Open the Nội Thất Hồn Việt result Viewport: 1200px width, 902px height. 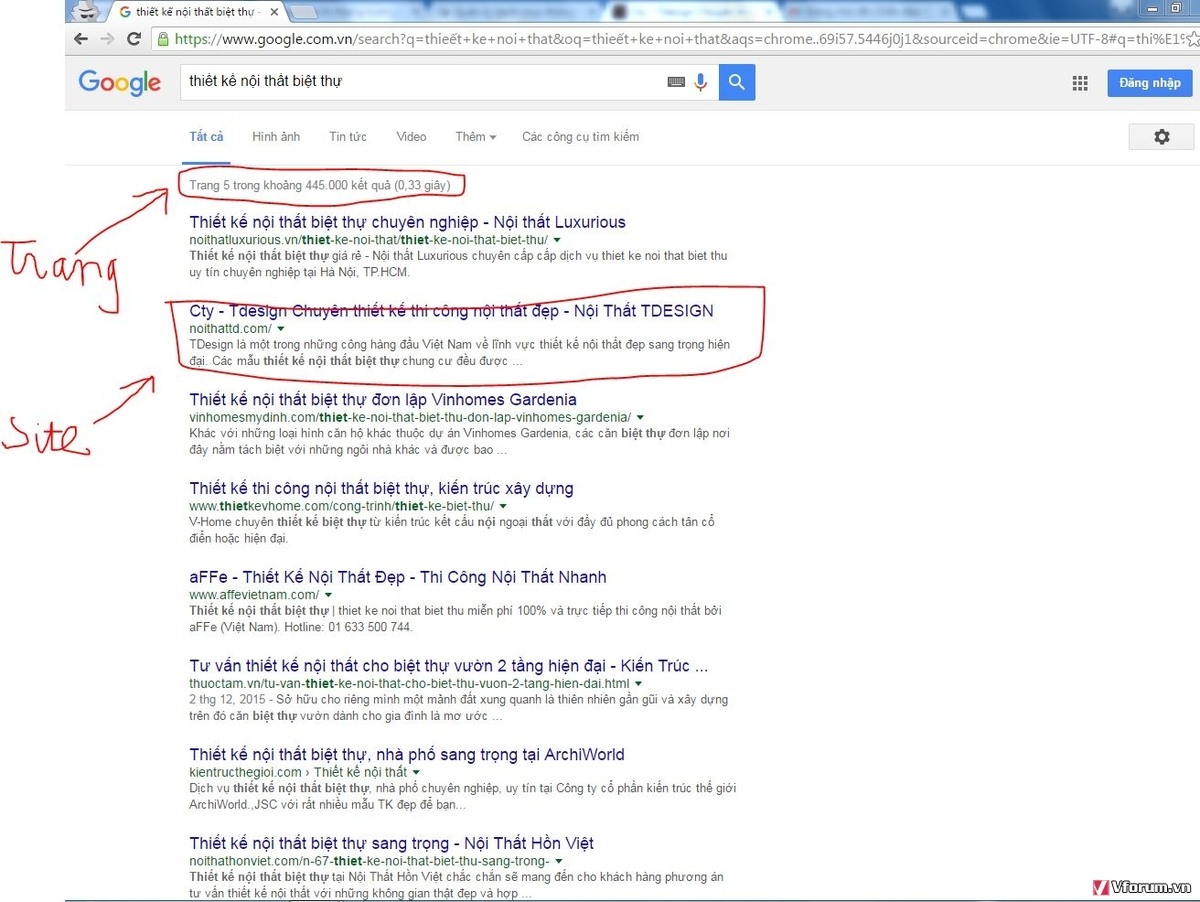click(x=392, y=843)
